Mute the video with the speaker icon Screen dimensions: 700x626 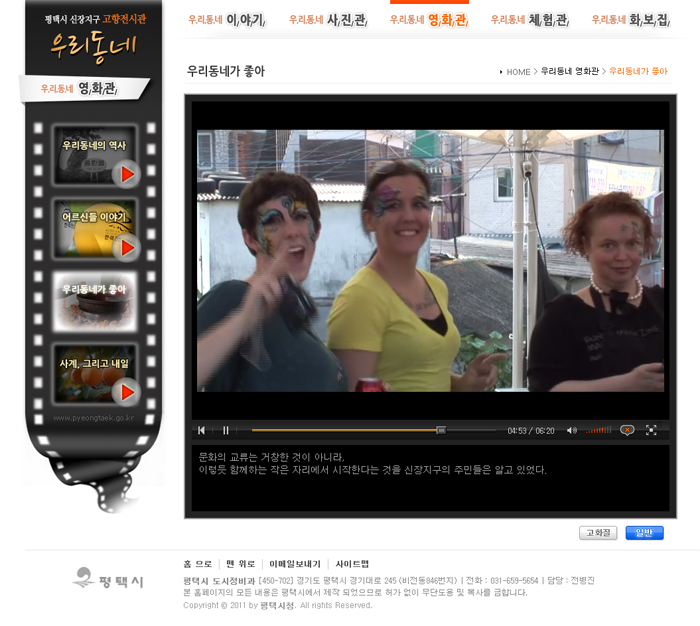pos(571,430)
